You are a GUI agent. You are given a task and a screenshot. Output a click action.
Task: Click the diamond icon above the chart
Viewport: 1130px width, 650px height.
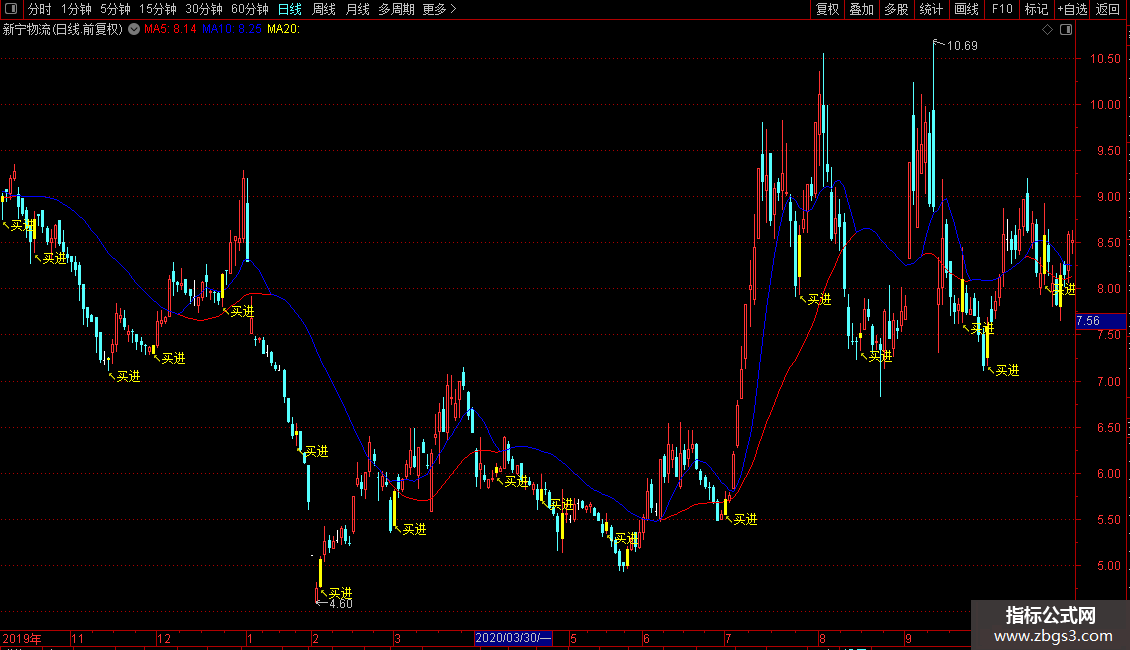pos(1048,30)
